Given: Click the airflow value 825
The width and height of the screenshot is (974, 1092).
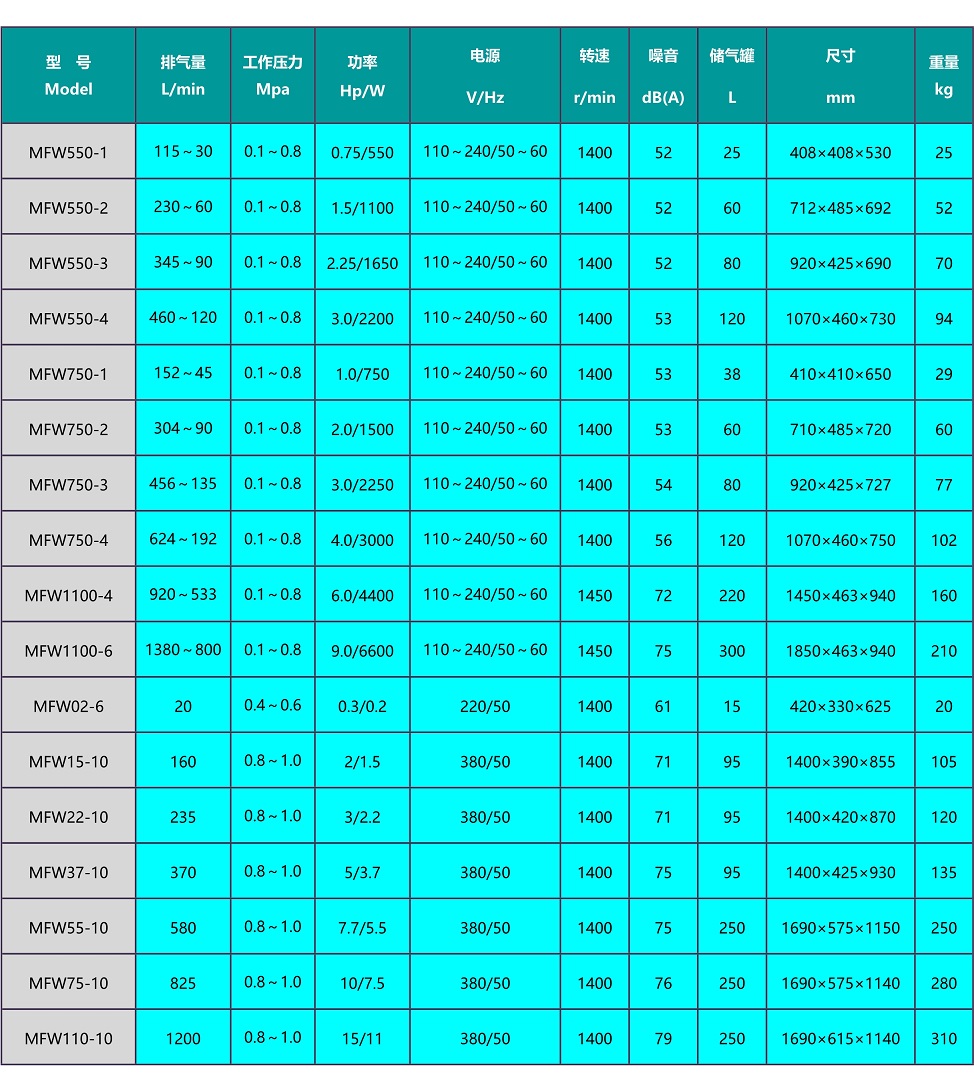Looking at the screenshot, I should (x=183, y=983).
